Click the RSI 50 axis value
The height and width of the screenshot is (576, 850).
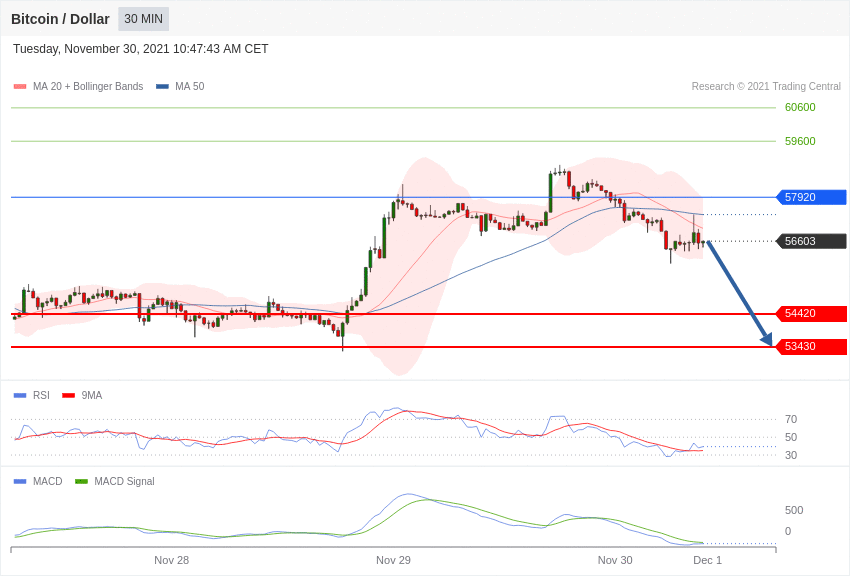pos(791,437)
